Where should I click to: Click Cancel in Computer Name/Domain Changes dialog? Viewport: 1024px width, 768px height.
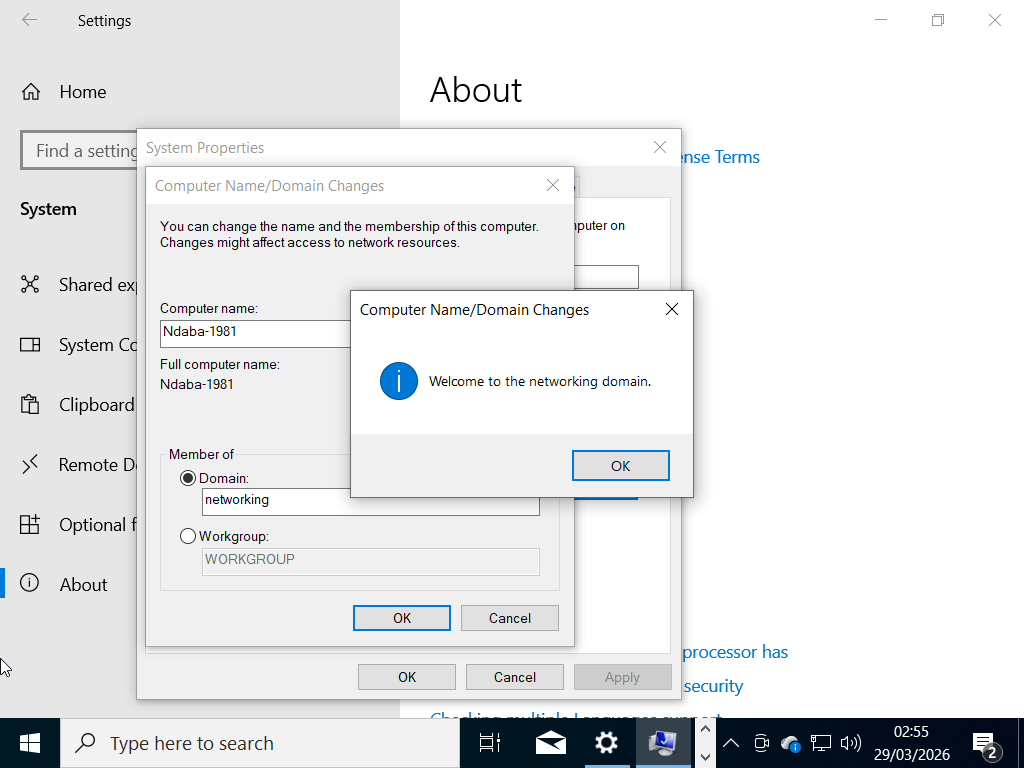(509, 618)
